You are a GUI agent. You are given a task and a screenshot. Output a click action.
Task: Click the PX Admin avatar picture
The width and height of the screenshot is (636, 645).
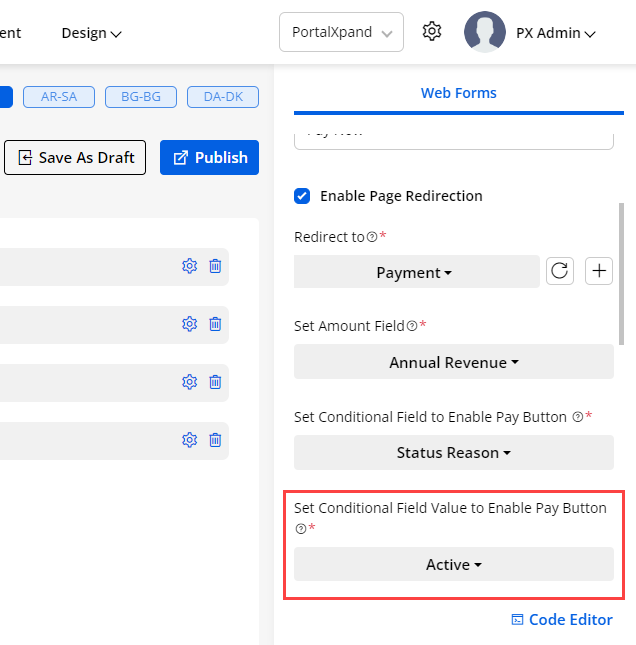click(485, 32)
